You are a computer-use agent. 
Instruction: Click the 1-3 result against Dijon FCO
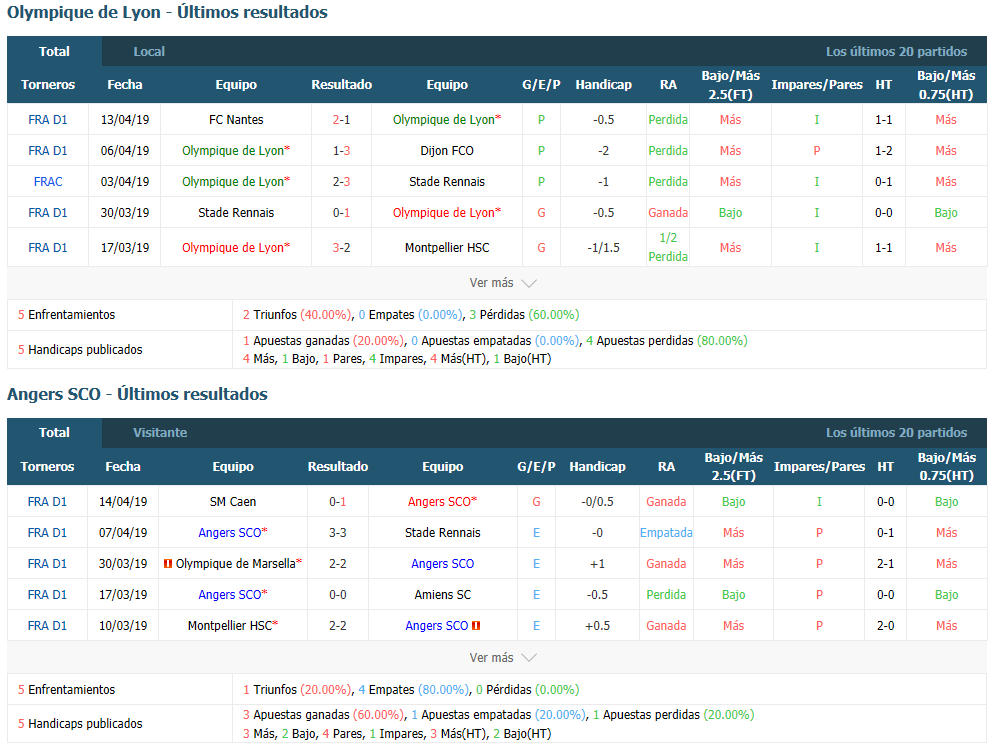point(341,151)
